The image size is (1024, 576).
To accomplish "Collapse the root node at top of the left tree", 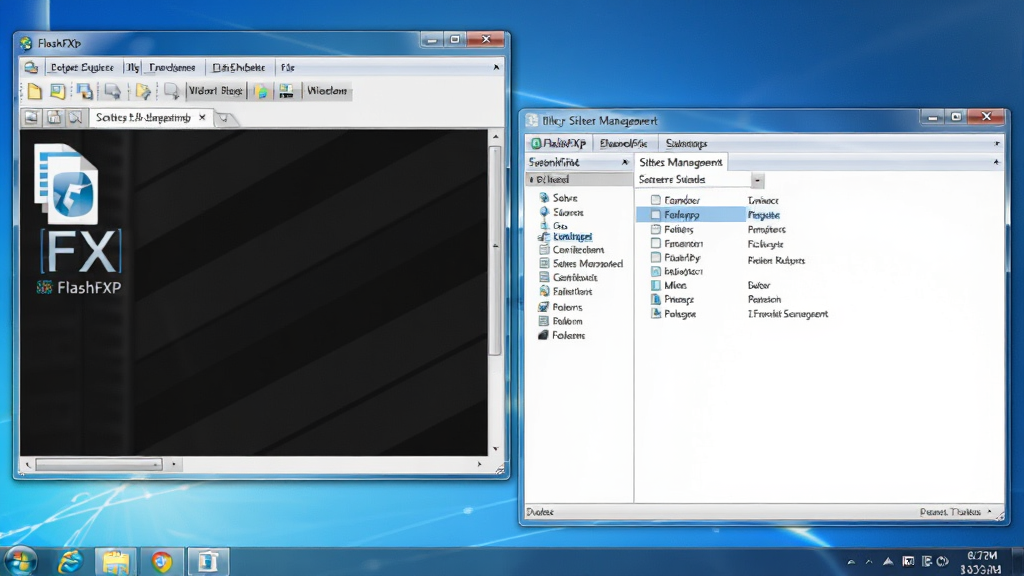I will tap(532, 179).
